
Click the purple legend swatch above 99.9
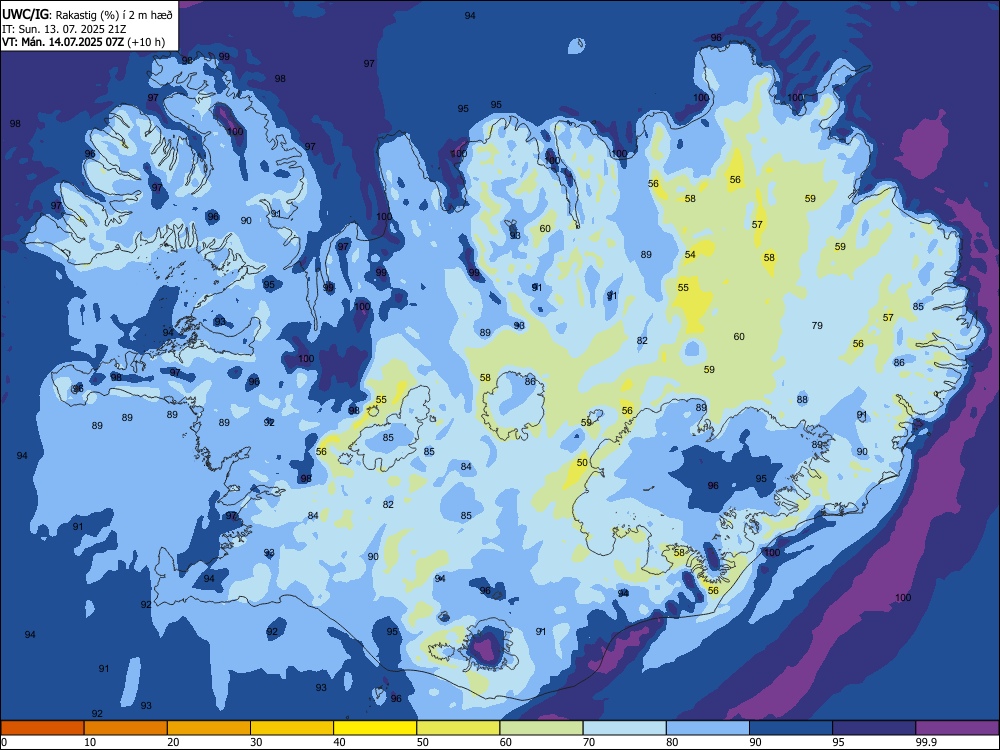click(957, 728)
